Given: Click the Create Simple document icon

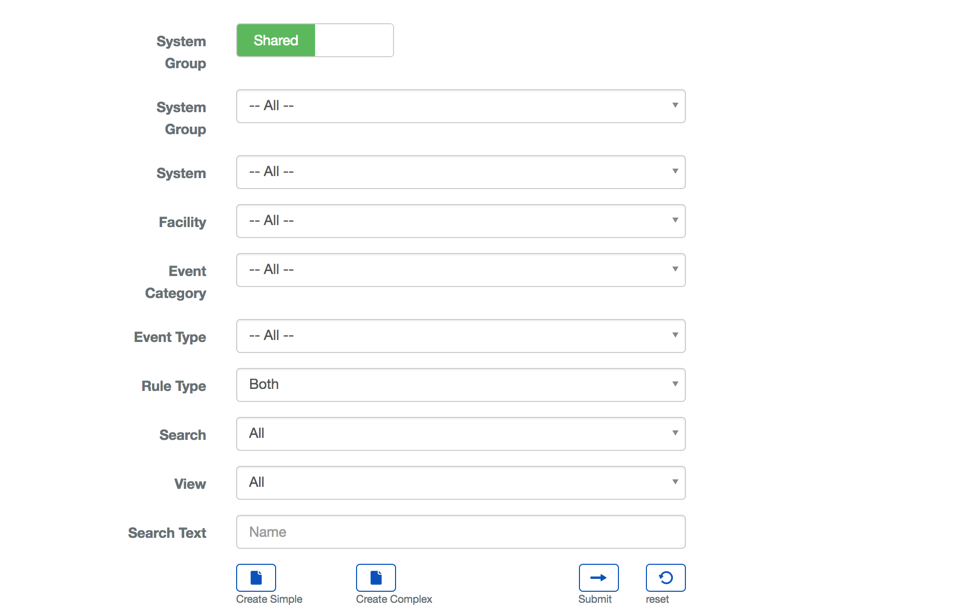Looking at the screenshot, I should 256,578.
